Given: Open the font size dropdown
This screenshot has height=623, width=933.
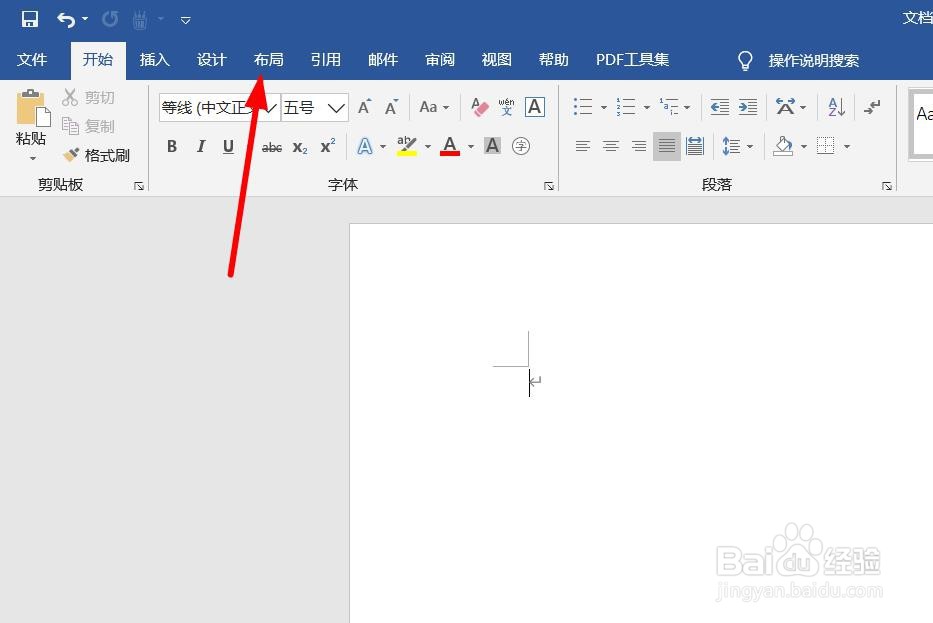Looking at the screenshot, I should (x=336, y=108).
